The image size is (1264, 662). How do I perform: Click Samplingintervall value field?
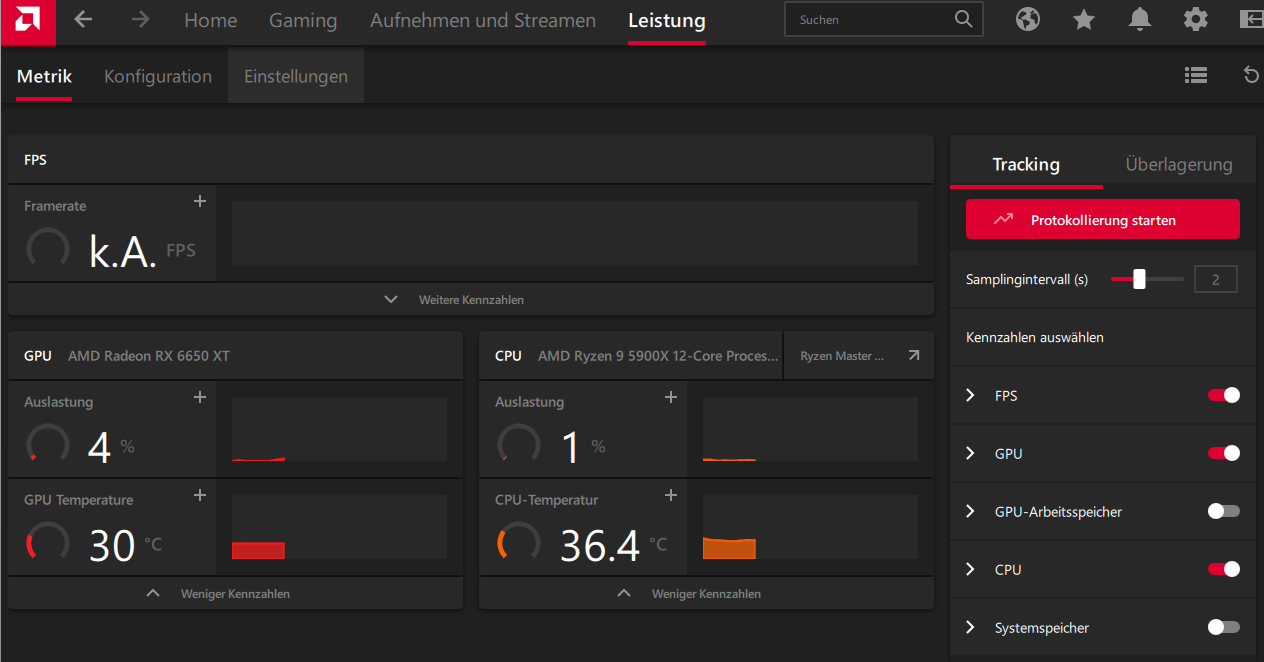click(1216, 280)
